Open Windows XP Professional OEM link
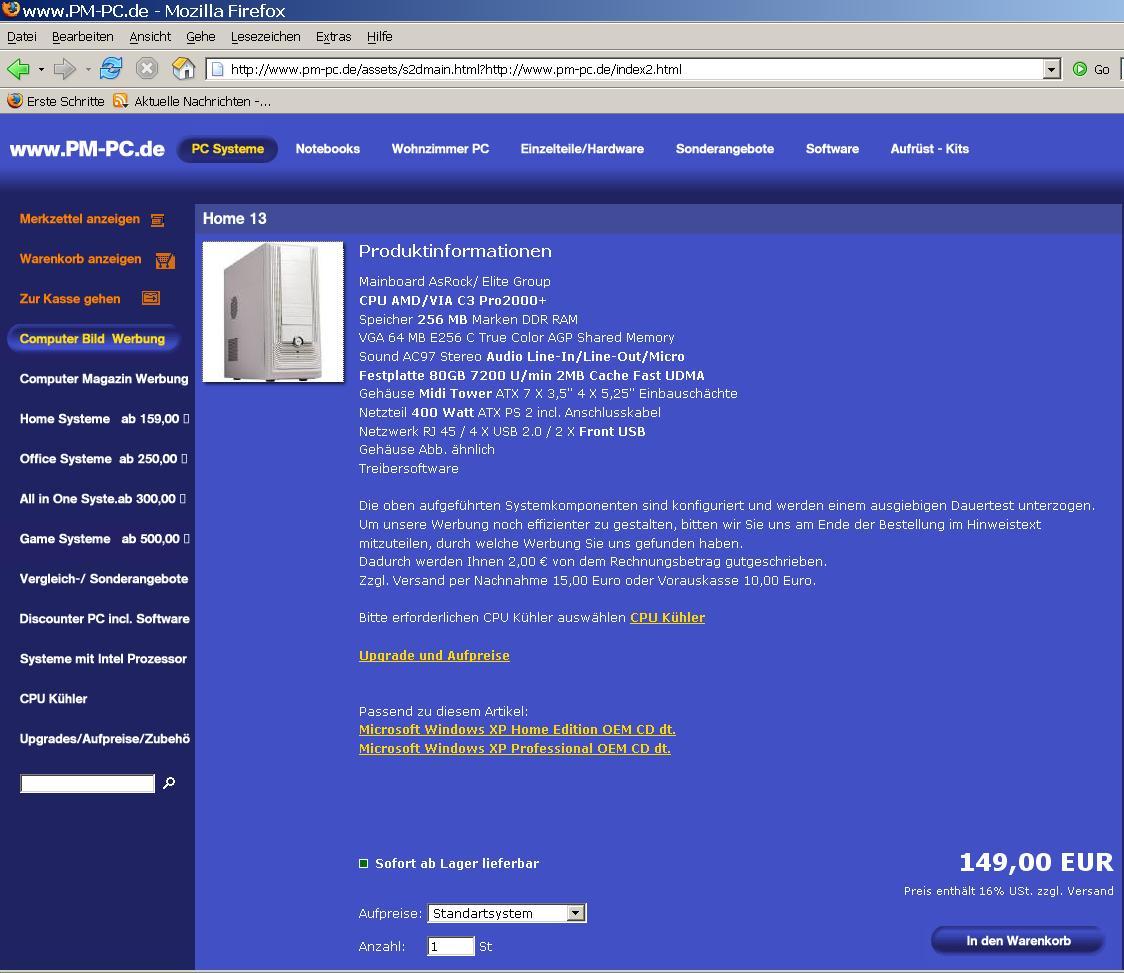The width and height of the screenshot is (1124, 973). (x=515, y=749)
